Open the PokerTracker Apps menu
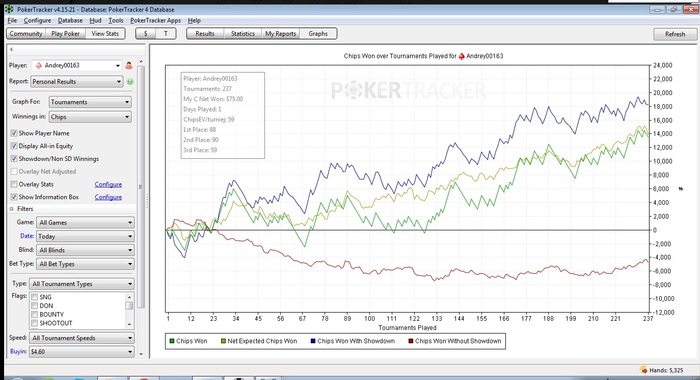This screenshot has width=700, height=380. pyautogui.click(x=155, y=21)
